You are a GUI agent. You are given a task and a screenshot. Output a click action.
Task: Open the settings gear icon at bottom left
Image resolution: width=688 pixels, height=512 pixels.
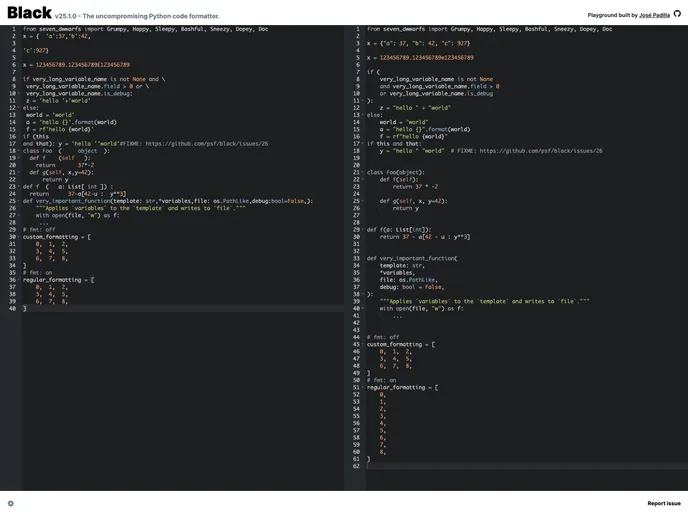click(11, 503)
